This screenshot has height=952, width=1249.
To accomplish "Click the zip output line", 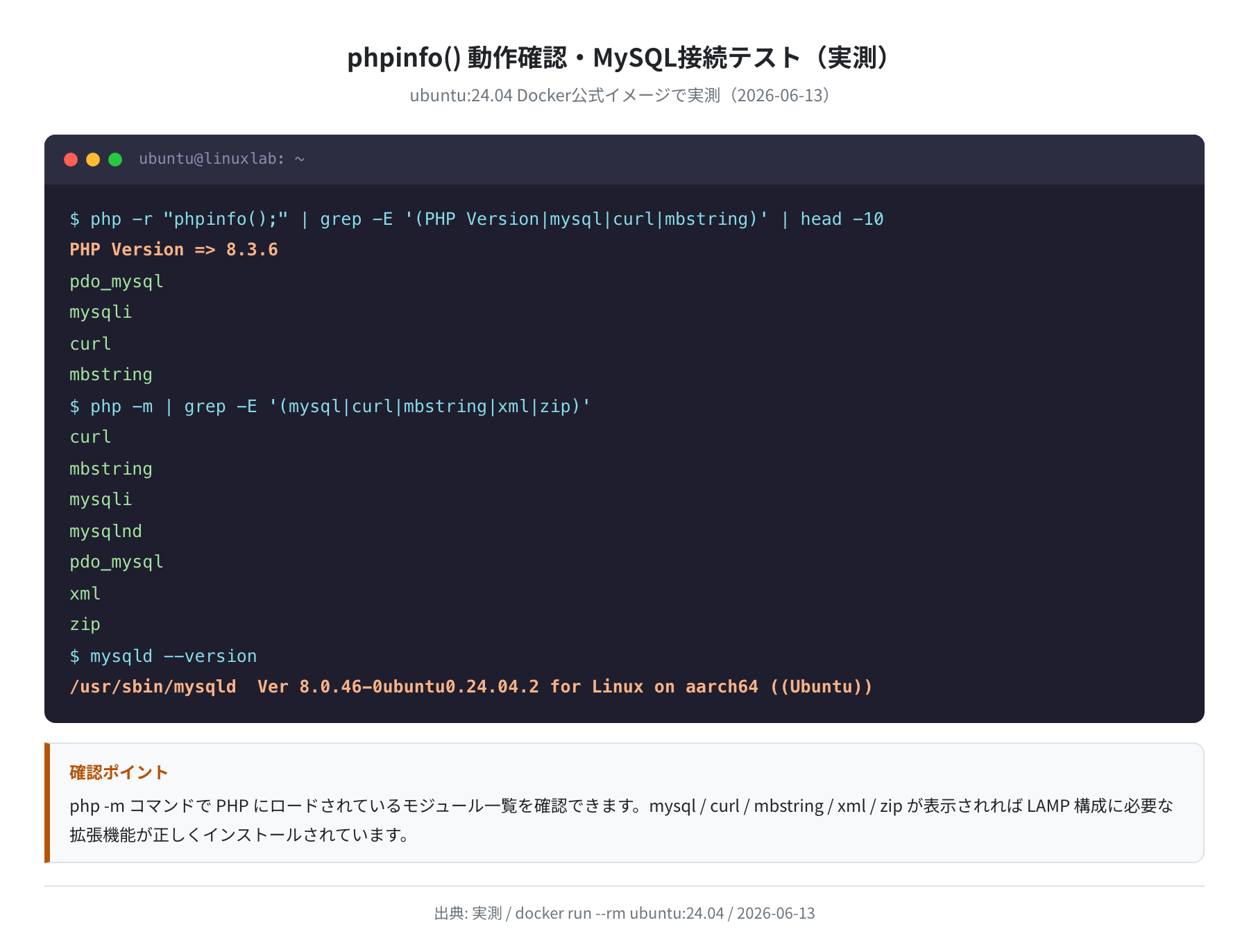I will pos(85,624).
